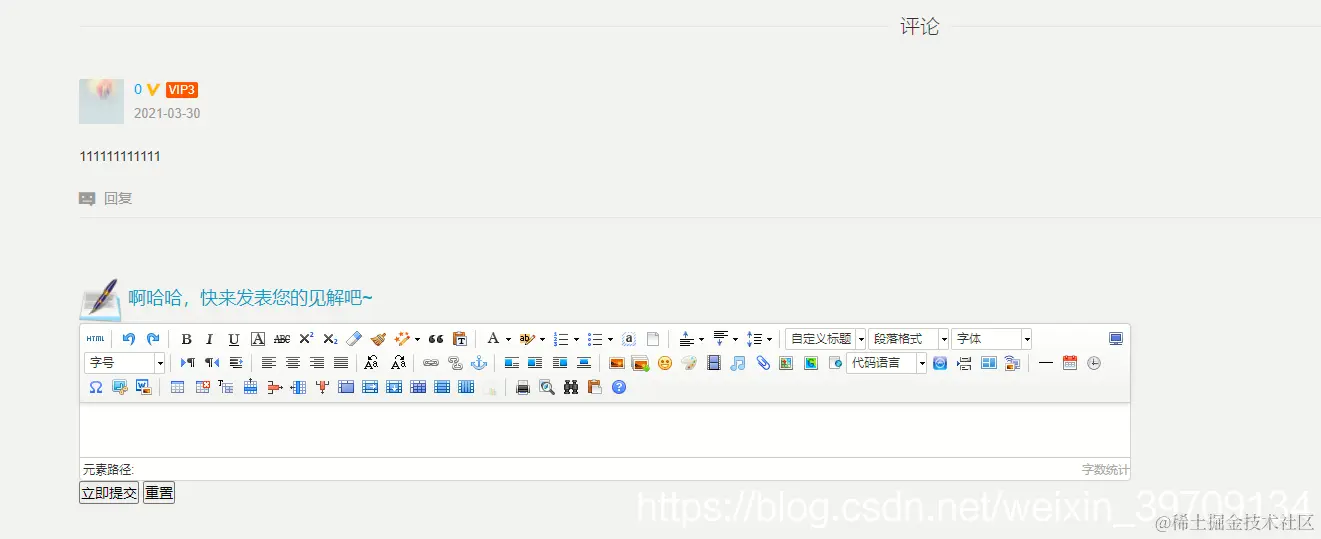The height and width of the screenshot is (539, 1321).
Task: Expand ordered list style arrow
Action: coord(576,339)
